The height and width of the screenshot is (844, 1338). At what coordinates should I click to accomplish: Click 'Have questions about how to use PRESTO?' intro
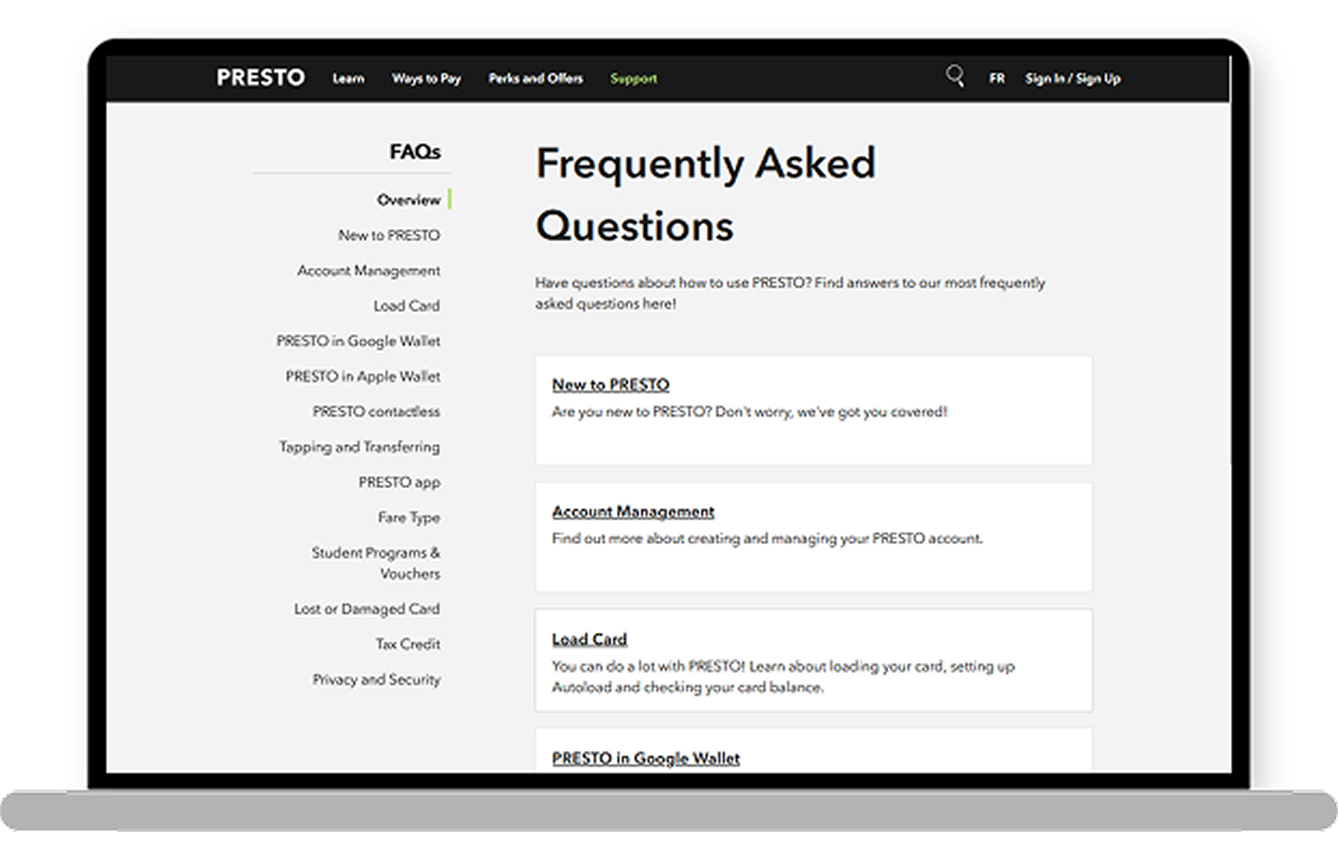click(x=790, y=293)
